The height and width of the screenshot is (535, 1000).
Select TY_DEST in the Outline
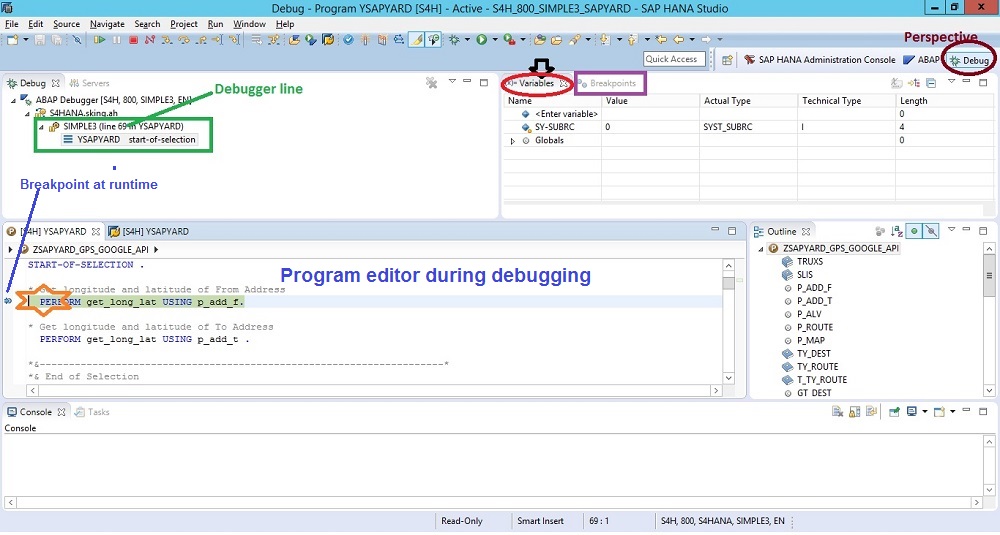click(813, 353)
